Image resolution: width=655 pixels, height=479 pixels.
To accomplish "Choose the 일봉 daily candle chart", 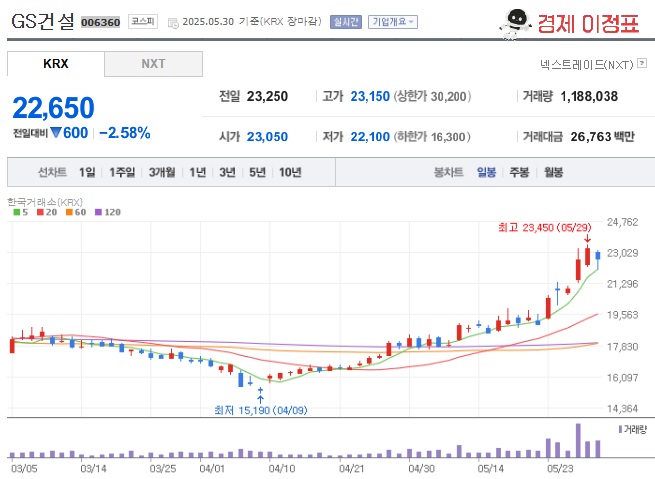I will tap(486, 172).
